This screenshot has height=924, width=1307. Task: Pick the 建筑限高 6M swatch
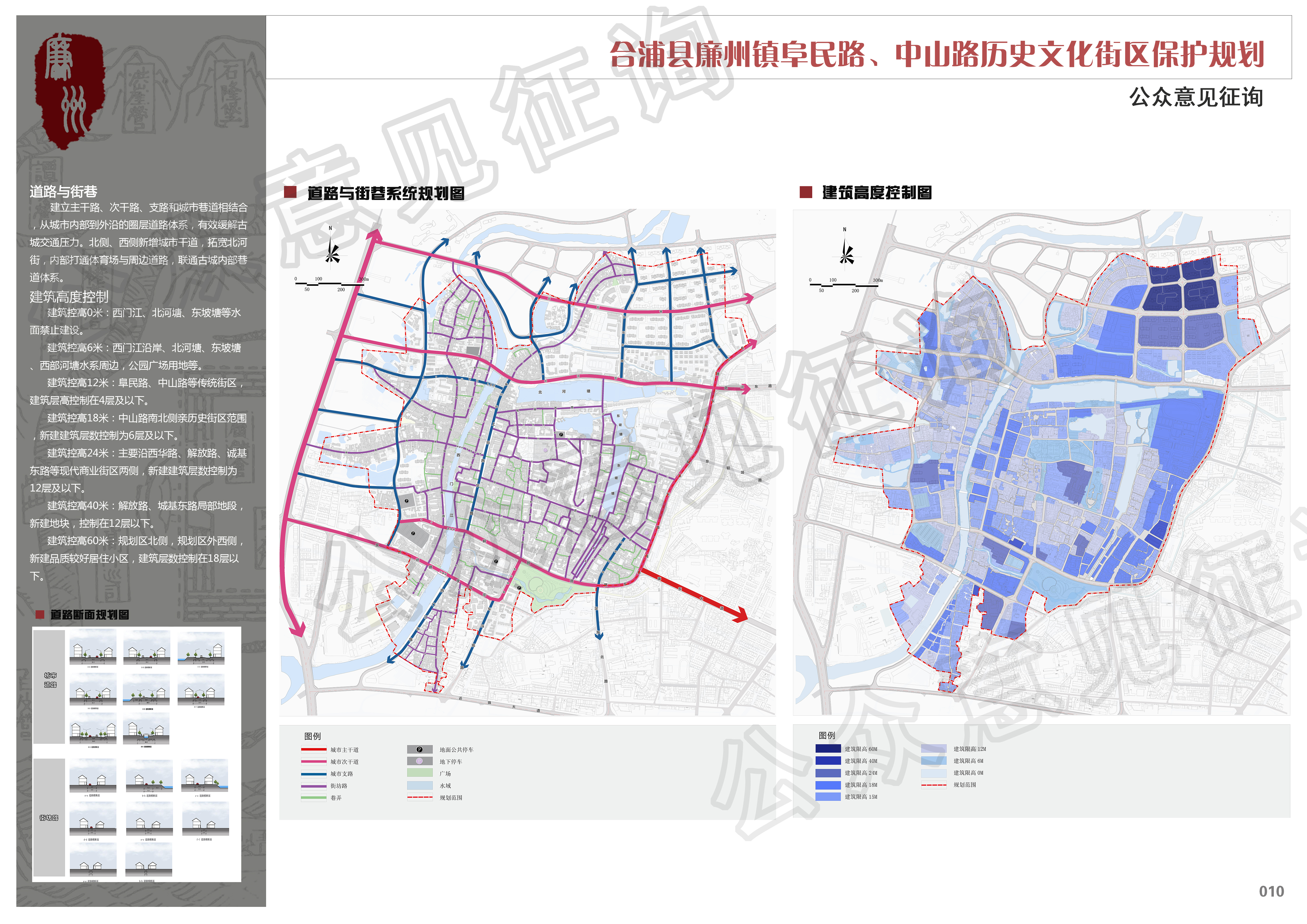(x=934, y=761)
